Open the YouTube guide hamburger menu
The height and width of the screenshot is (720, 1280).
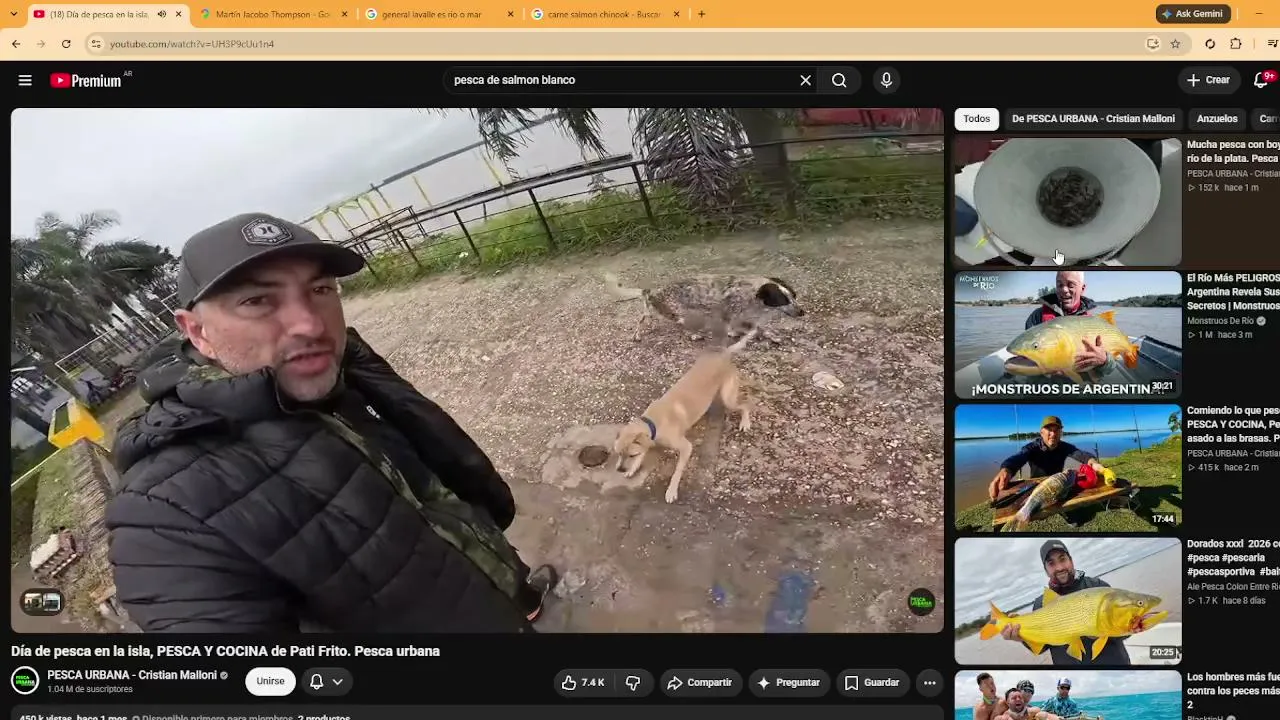point(25,80)
